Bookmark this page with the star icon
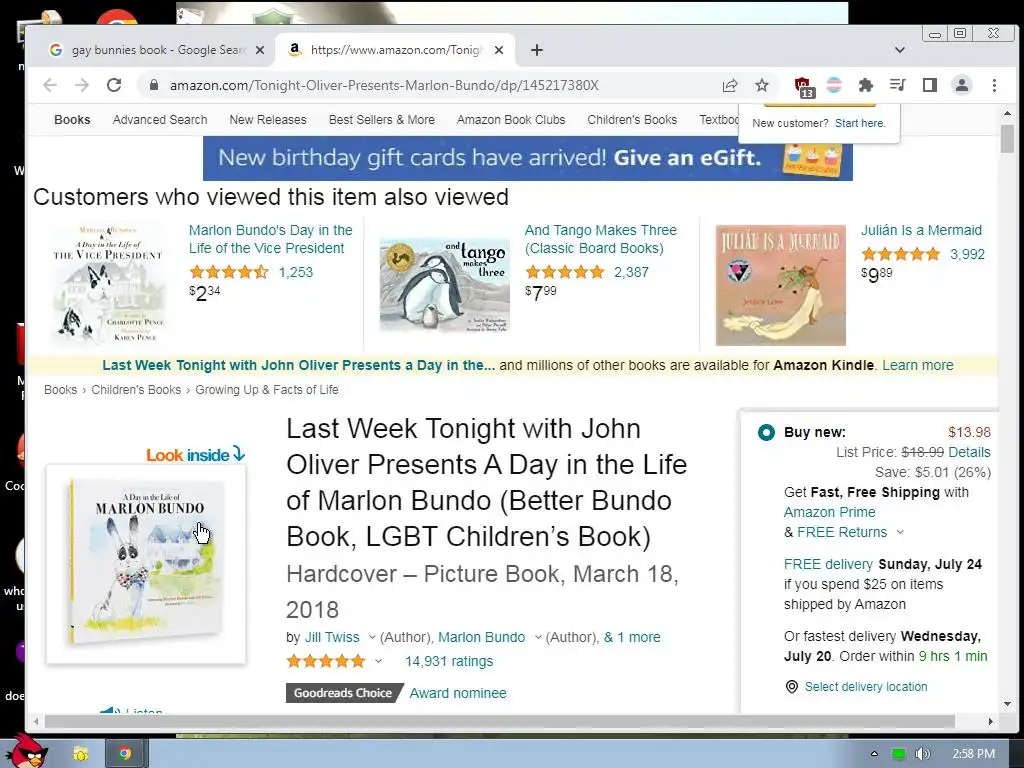 point(761,85)
